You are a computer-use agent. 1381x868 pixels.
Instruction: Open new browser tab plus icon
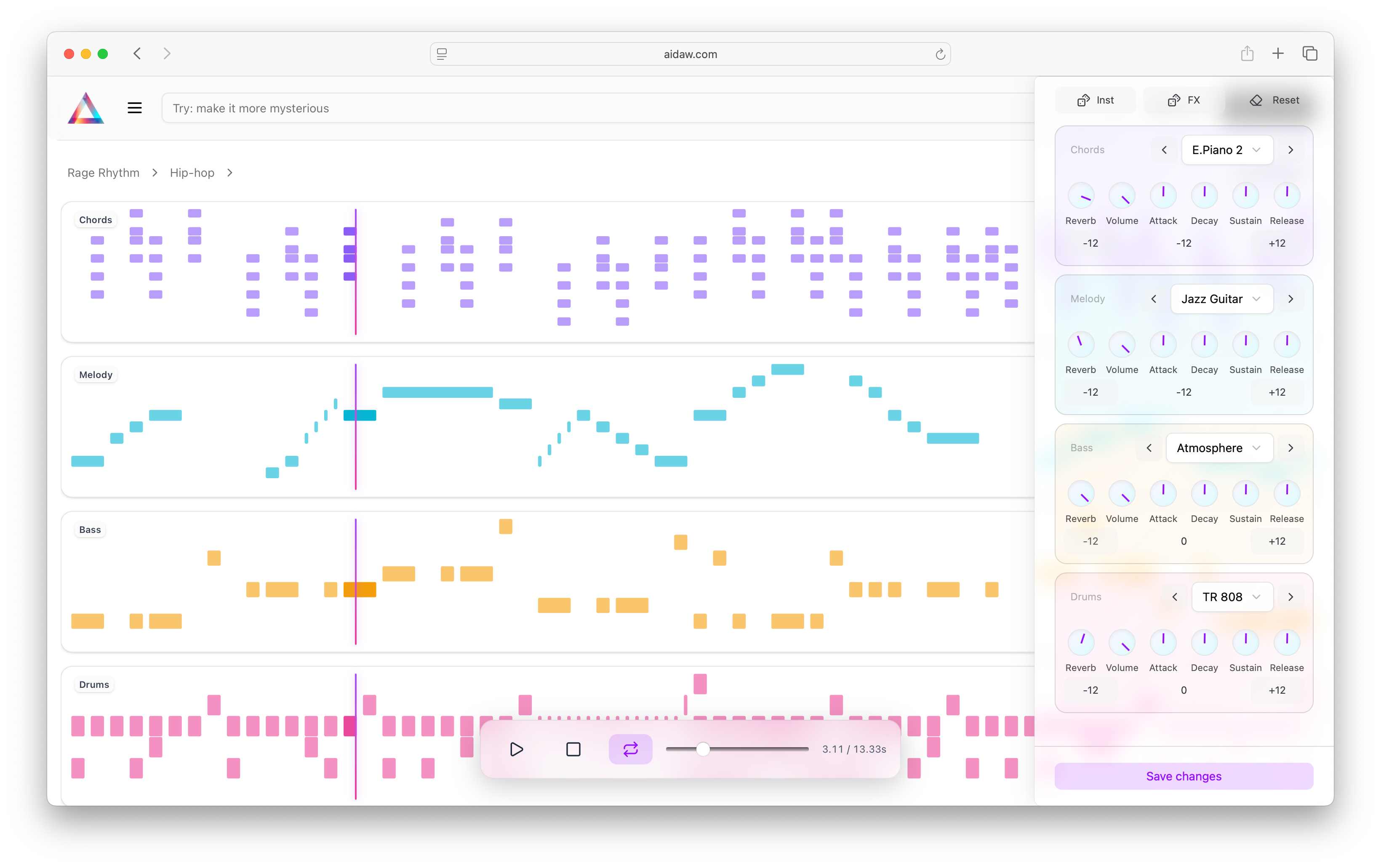pos(1278,54)
